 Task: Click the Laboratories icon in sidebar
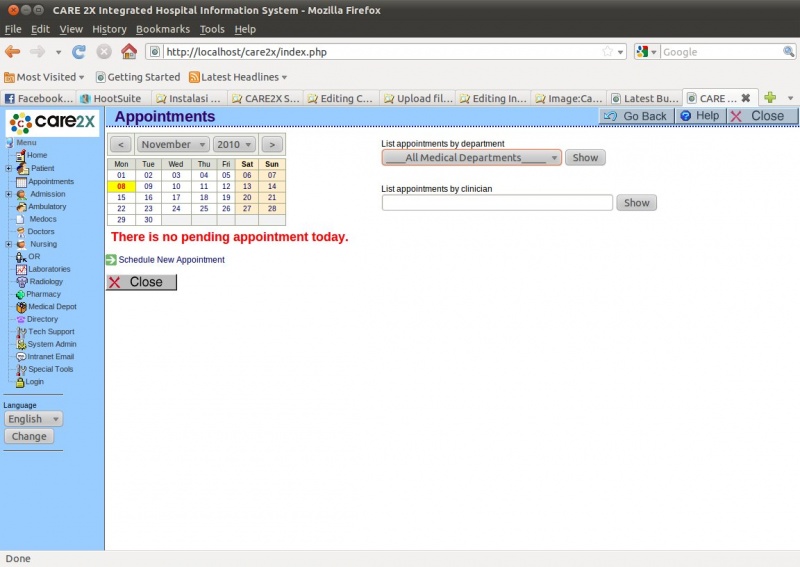tap(21, 269)
